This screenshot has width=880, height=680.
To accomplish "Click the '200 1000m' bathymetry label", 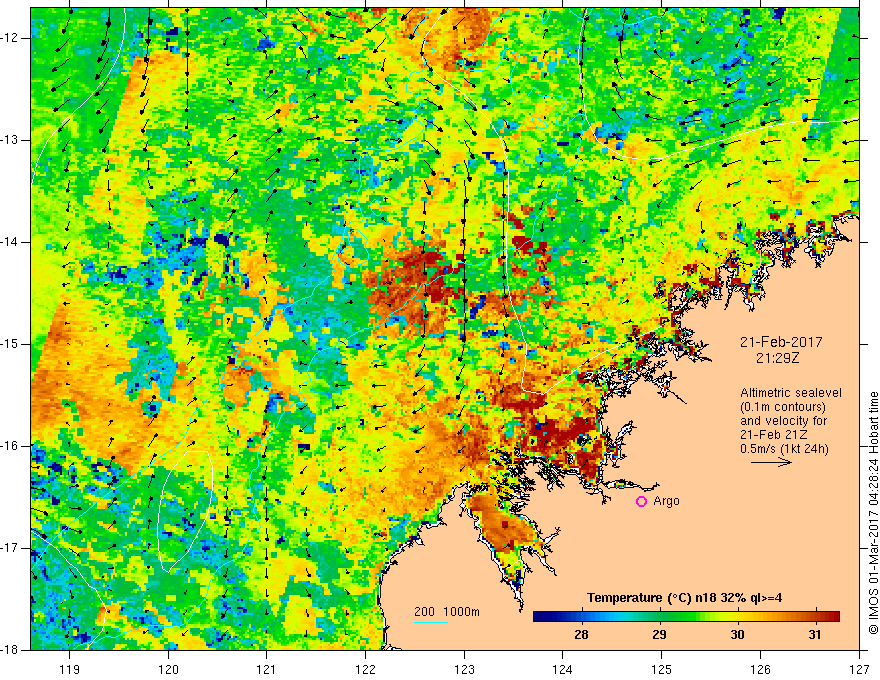I will (x=447, y=612).
